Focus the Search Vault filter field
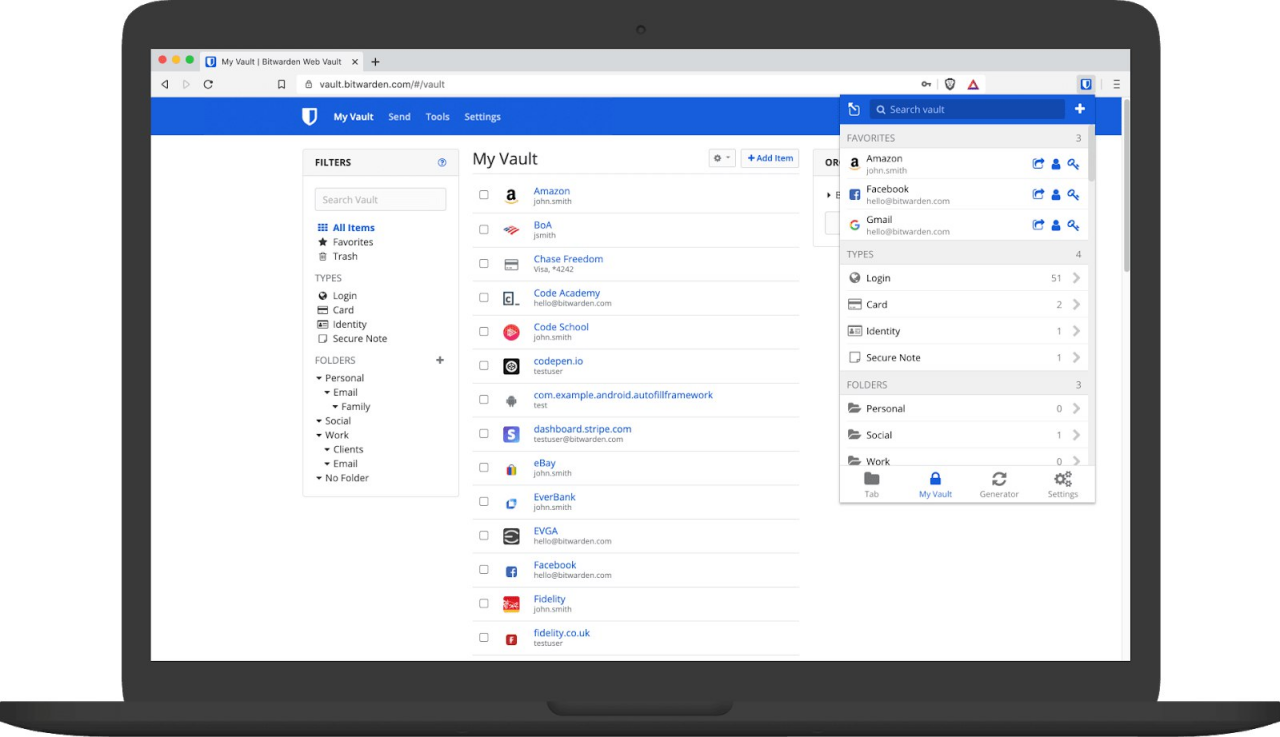 (380, 200)
